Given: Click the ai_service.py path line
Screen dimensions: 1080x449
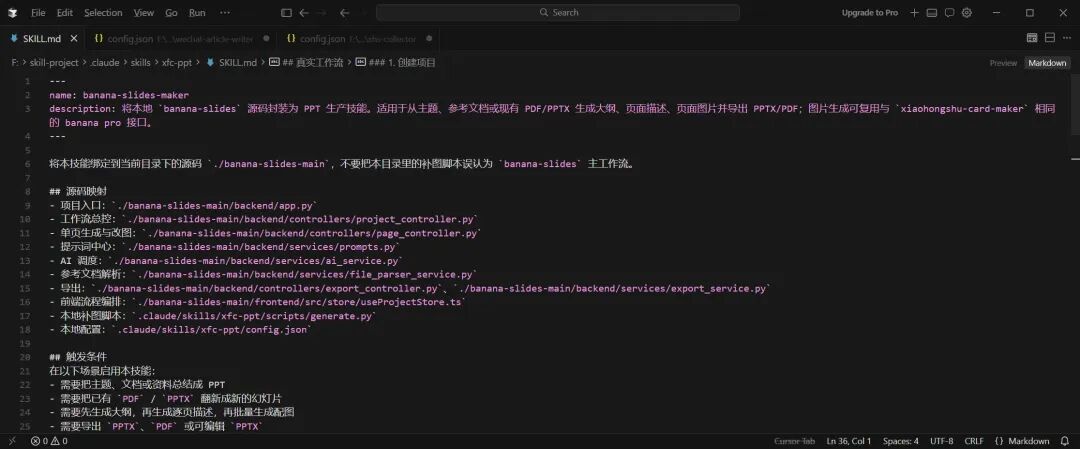Looking at the screenshot, I should pos(227,260).
